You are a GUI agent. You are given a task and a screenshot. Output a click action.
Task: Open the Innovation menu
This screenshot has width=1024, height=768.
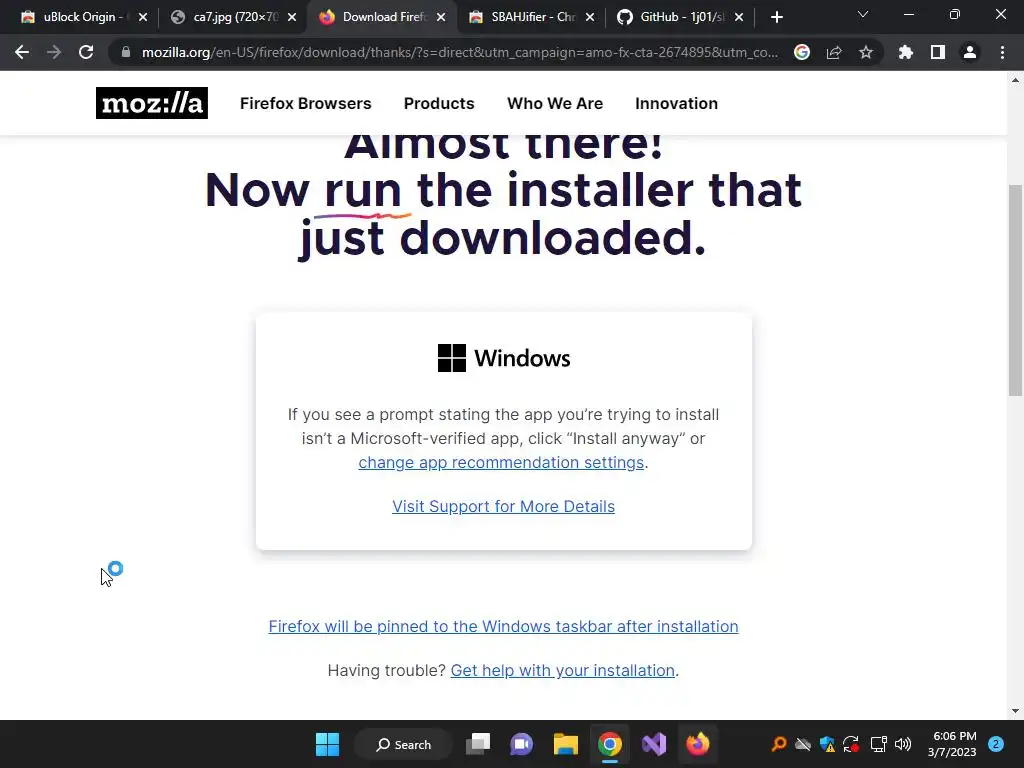676,103
